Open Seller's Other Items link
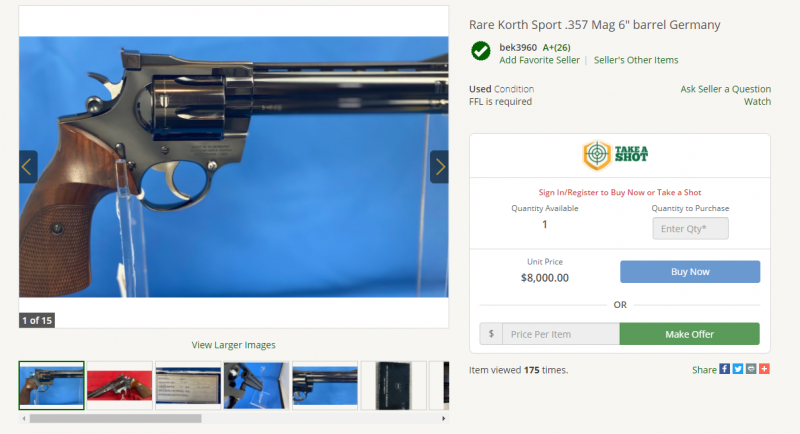 [636, 60]
